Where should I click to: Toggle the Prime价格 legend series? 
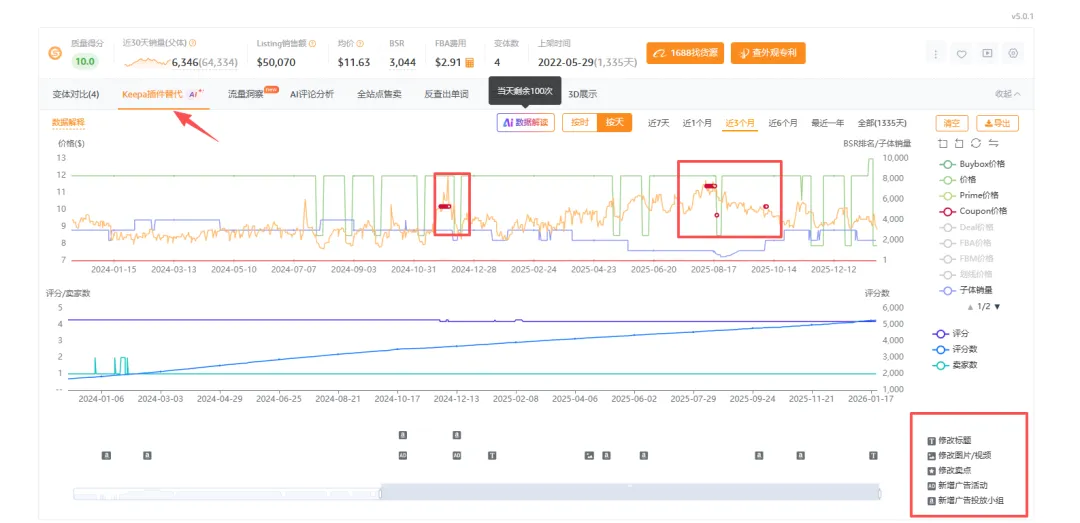click(969, 195)
